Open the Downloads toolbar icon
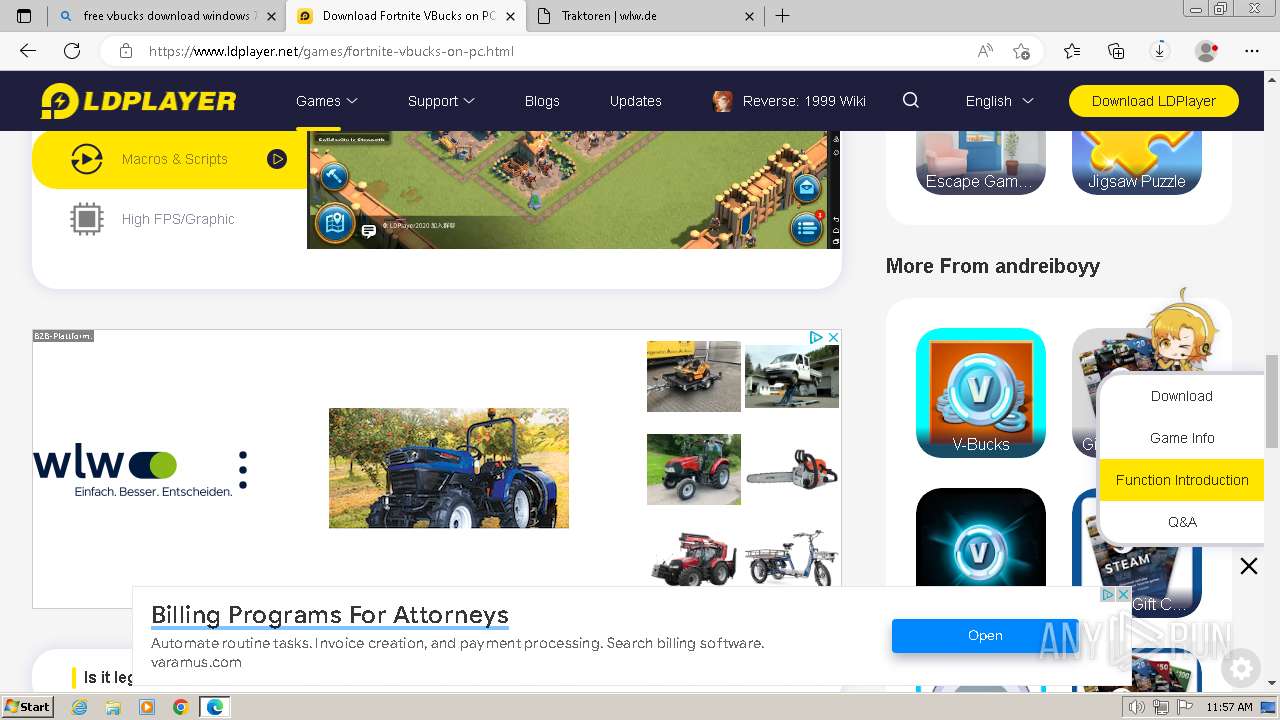 1160,51
